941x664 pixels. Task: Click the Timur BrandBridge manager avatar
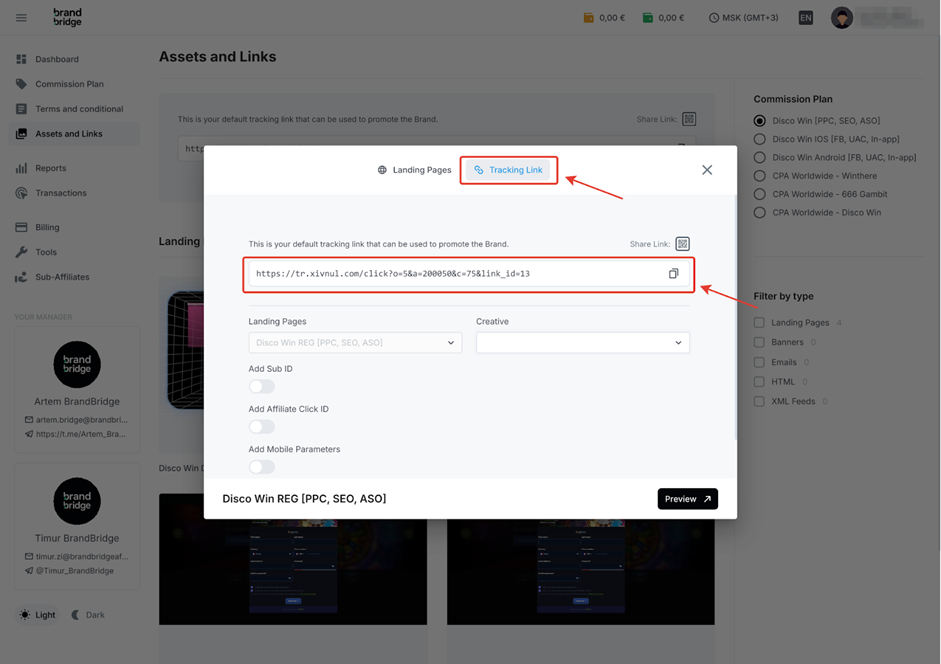point(77,501)
